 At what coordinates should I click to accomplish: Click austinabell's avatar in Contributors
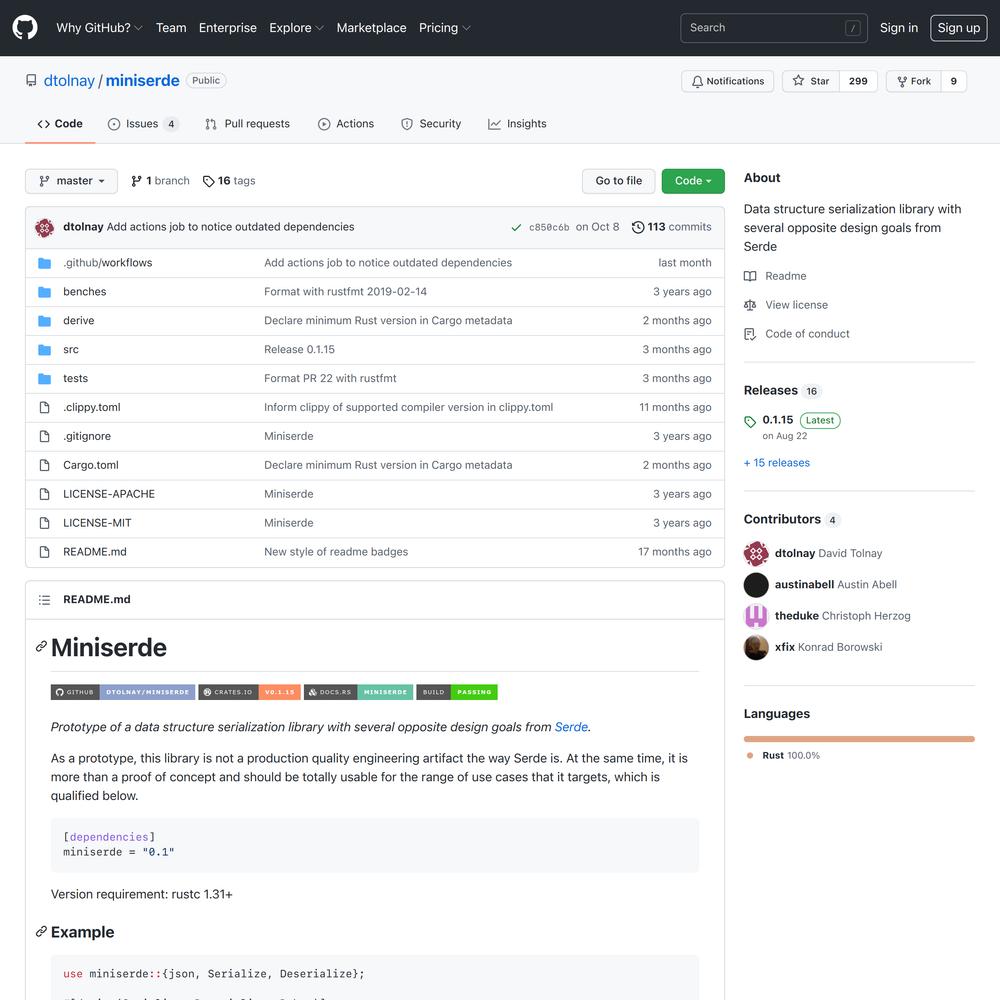756,584
